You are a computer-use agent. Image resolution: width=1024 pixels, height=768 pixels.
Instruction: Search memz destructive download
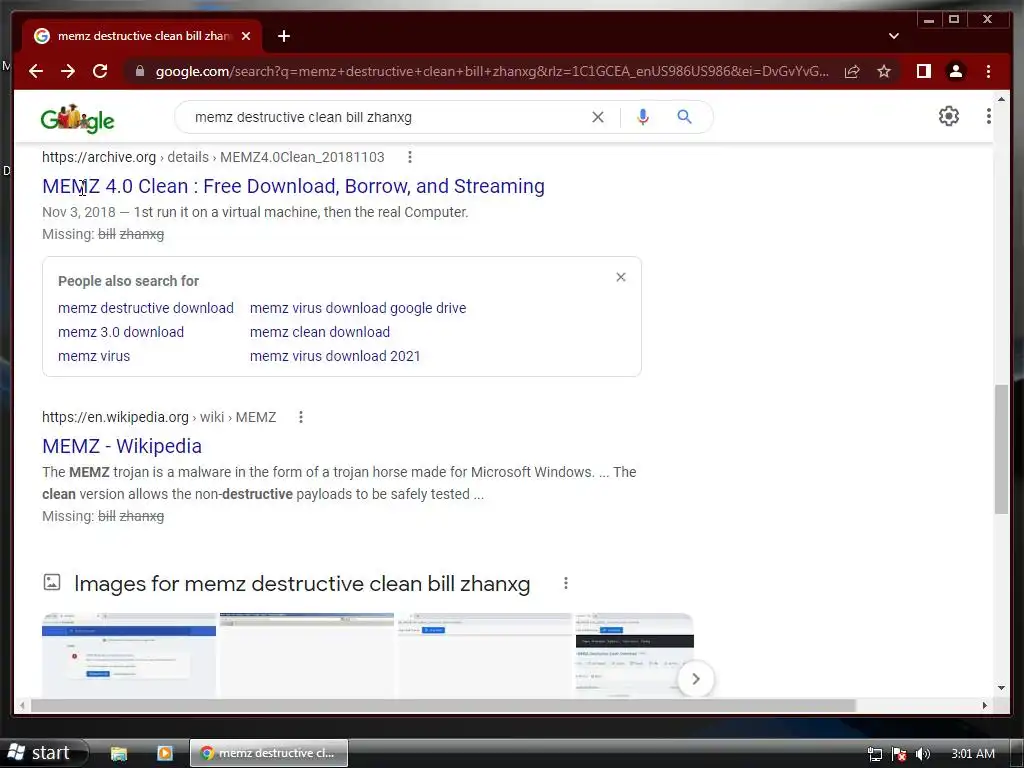[146, 308]
